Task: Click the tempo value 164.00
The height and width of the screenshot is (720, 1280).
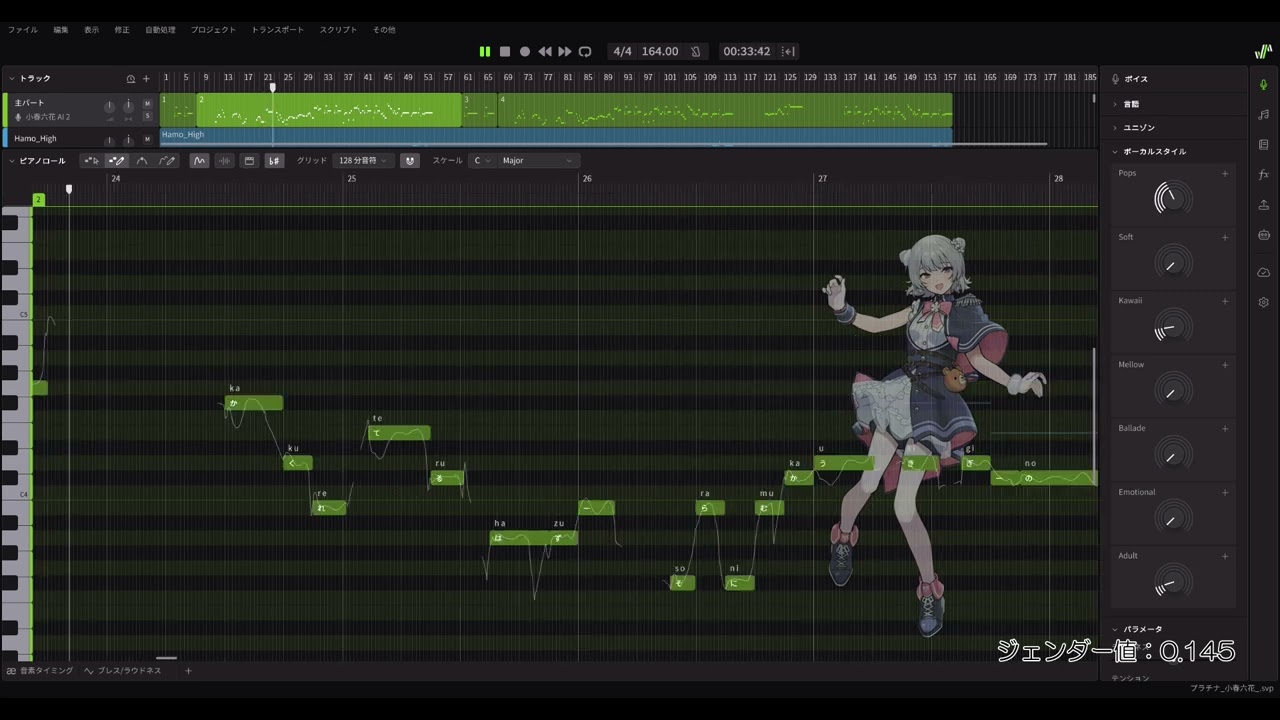Action: [660, 51]
